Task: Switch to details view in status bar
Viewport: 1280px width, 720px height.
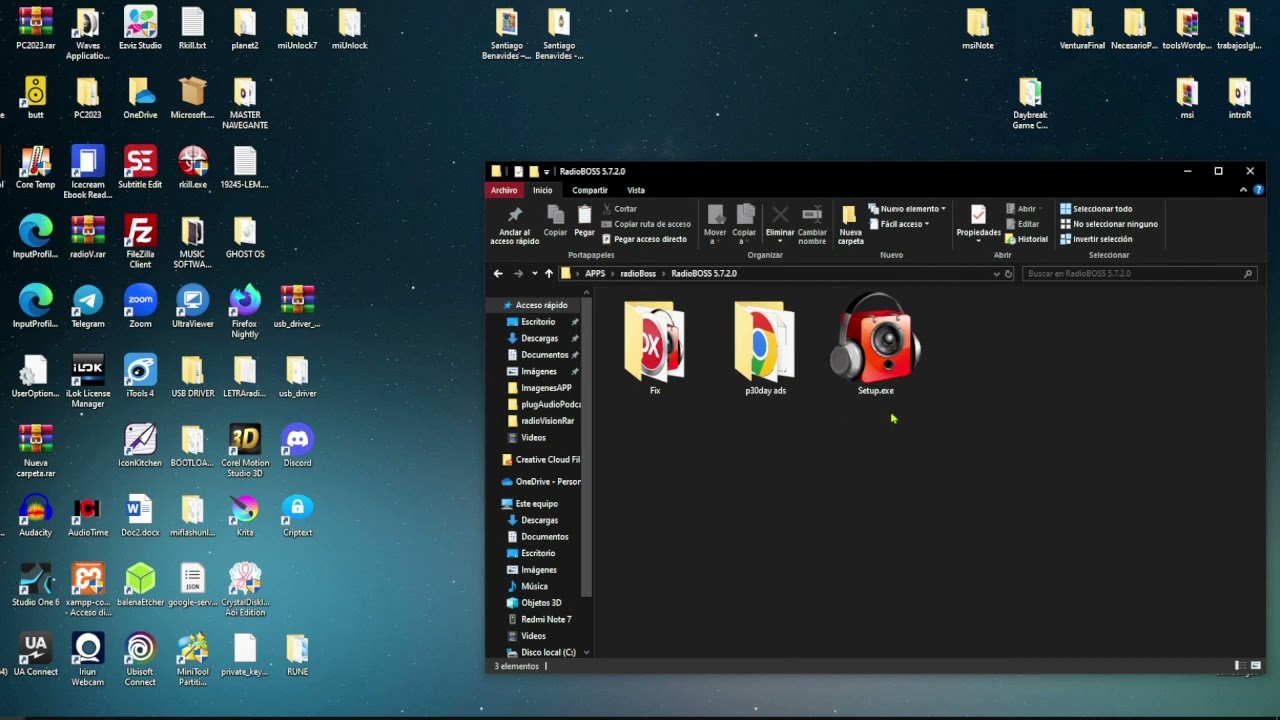Action: [1240, 666]
